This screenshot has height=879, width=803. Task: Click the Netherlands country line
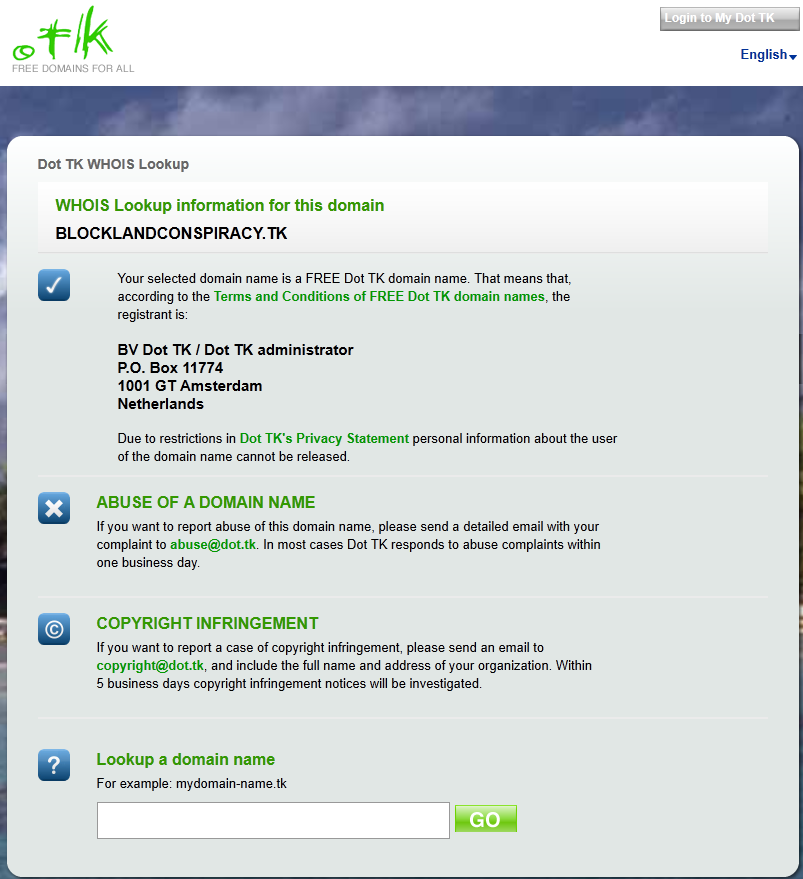coord(160,404)
